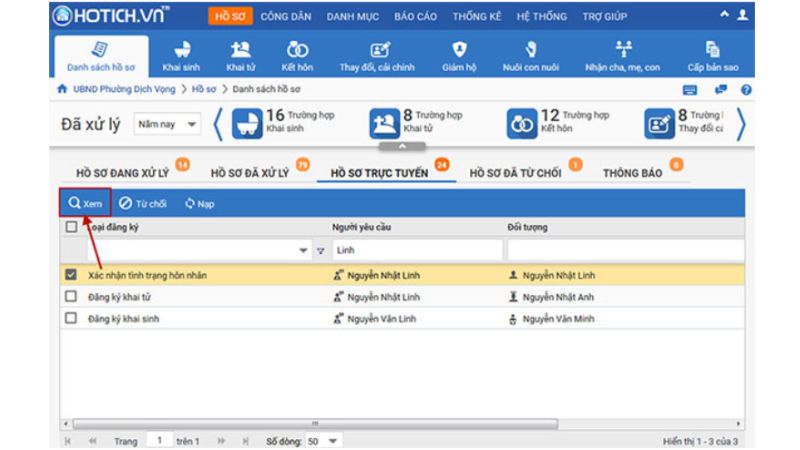This screenshot has width=800, height=450.
Task: Open the TRỢ GIÚP menu
Action: (605, 16)
